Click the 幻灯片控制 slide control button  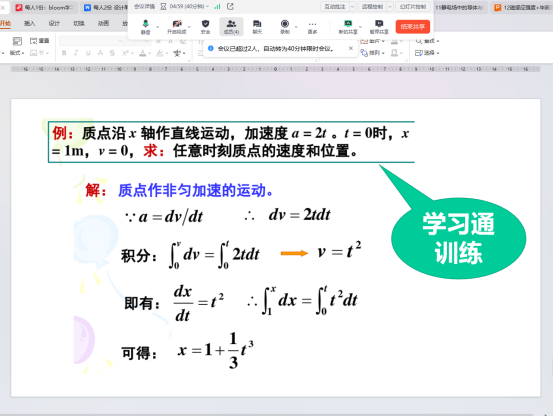point(413,6)
